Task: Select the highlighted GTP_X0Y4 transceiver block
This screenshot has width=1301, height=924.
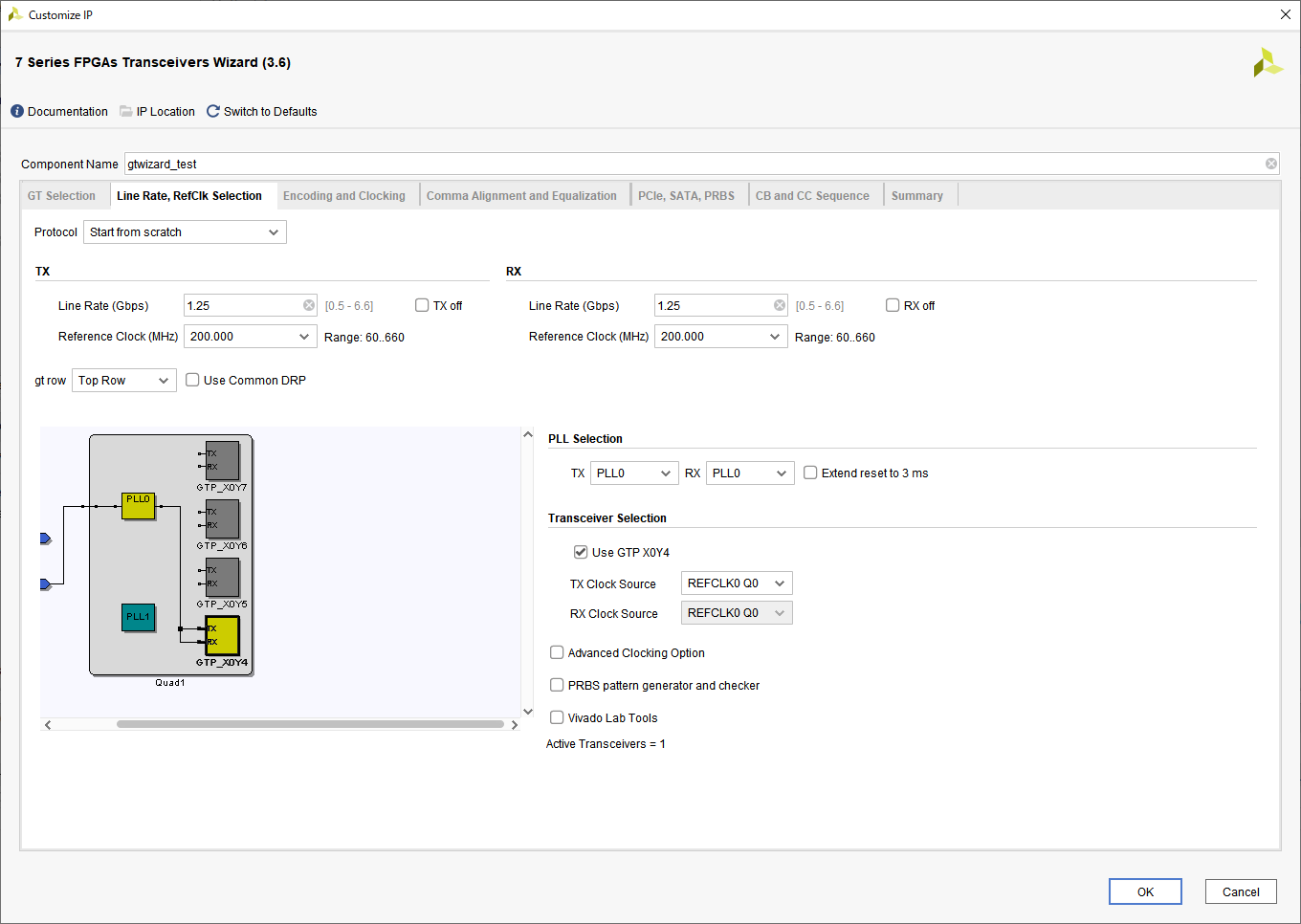Action: pyautogui.click(x=223, y=636)
